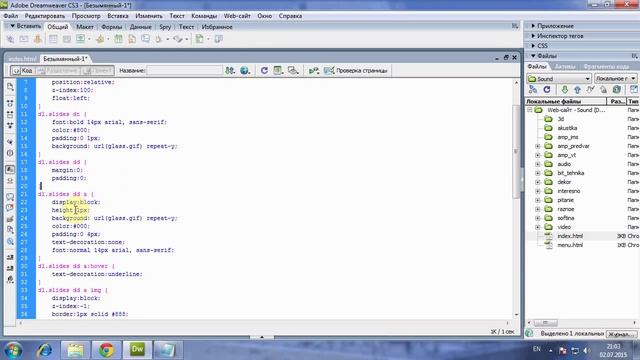Screen dimensions: 640x360
Task: Apply Comment icon in coding toolbar
Action: click(10, 197)
